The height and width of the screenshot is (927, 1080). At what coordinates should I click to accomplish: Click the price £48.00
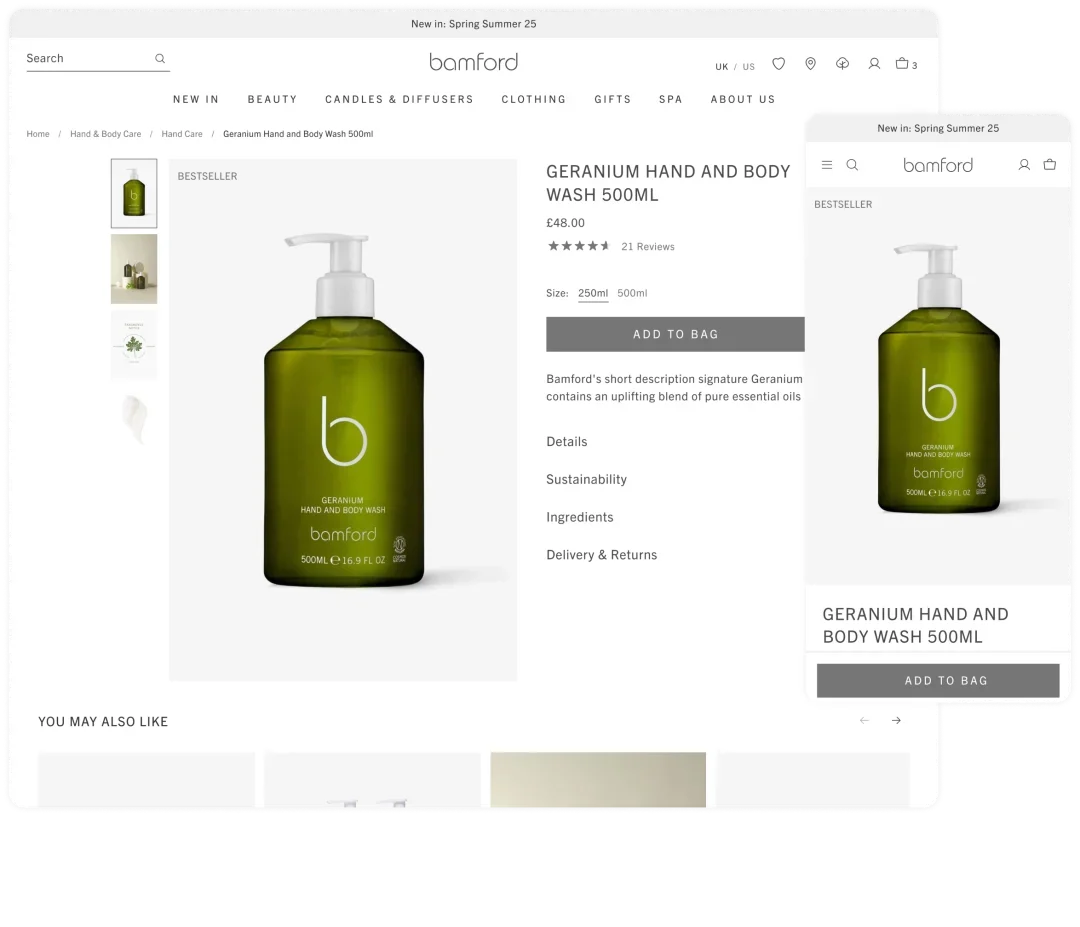[565, 223]
